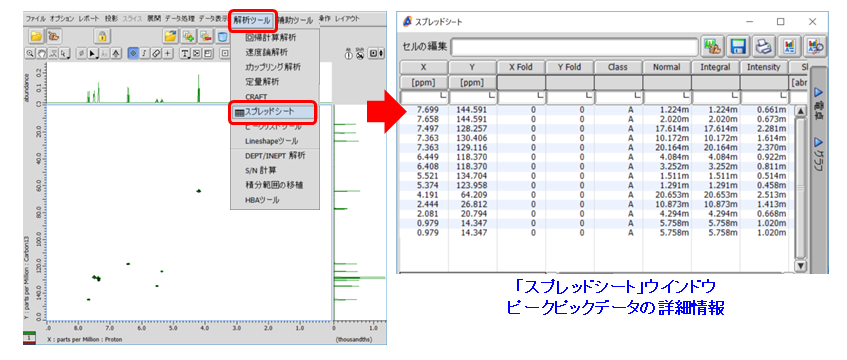Toggle the square with up-down arrows button
The image size is (847, 360).
point(376,53)
